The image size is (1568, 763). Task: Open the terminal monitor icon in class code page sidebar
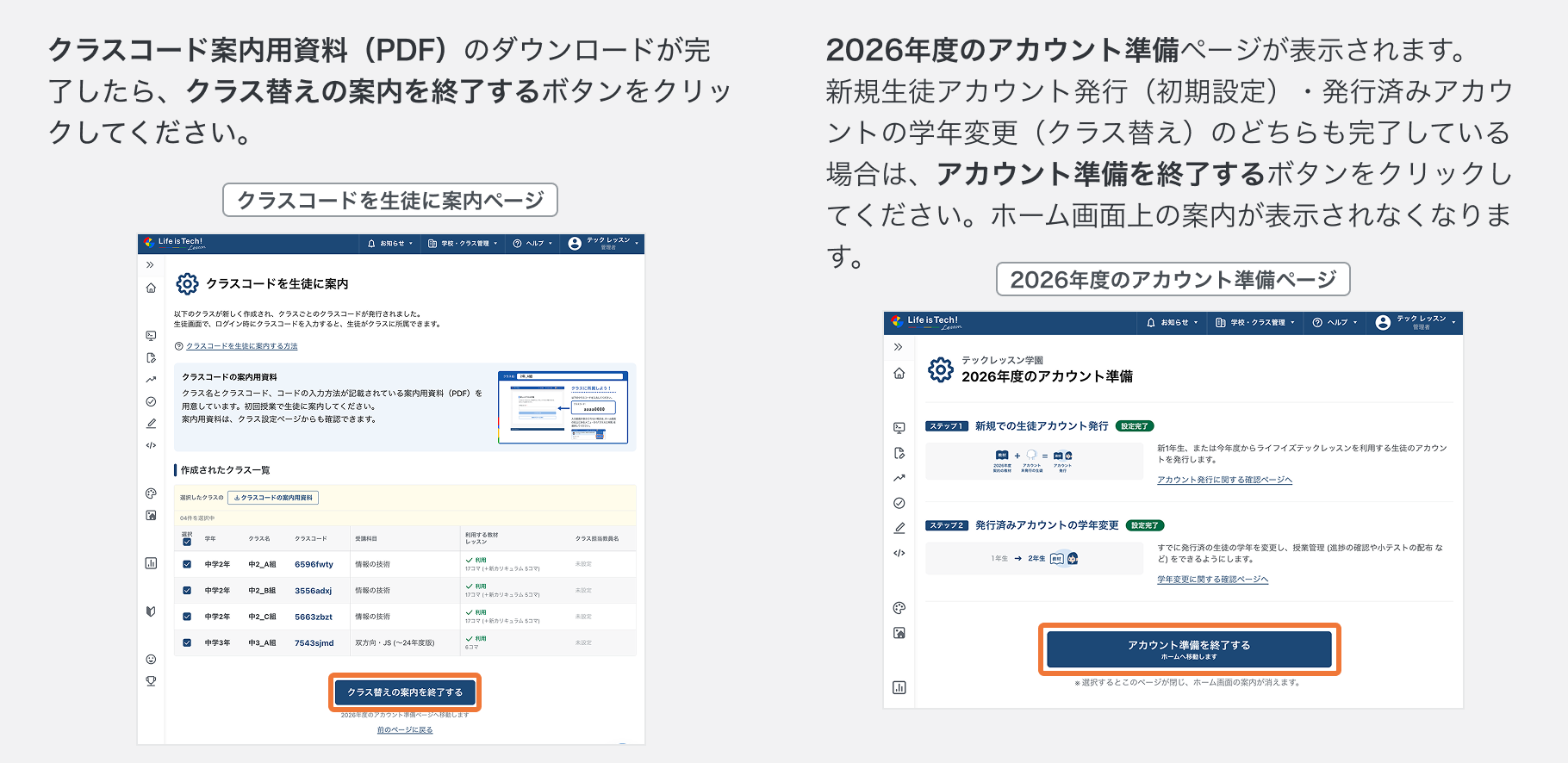[151, 336]
